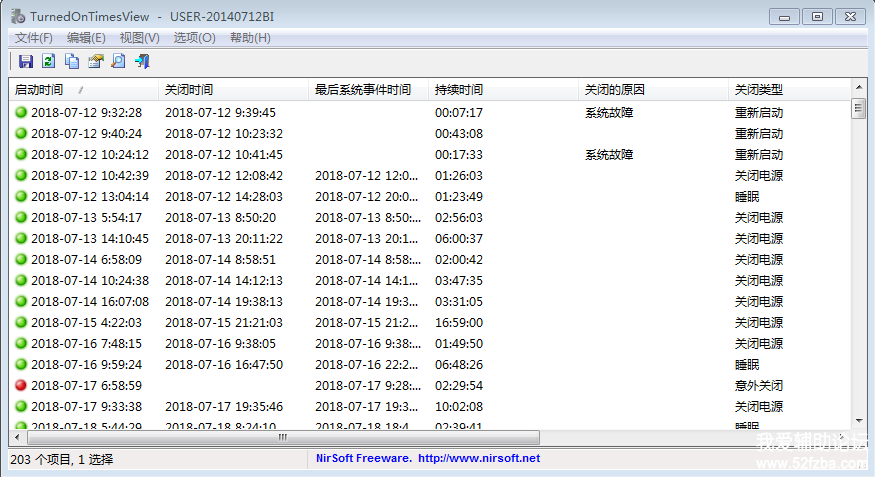875x477 pixels.
Task: Click the vertical scrollbar thumb
Action: click(859, 108)
